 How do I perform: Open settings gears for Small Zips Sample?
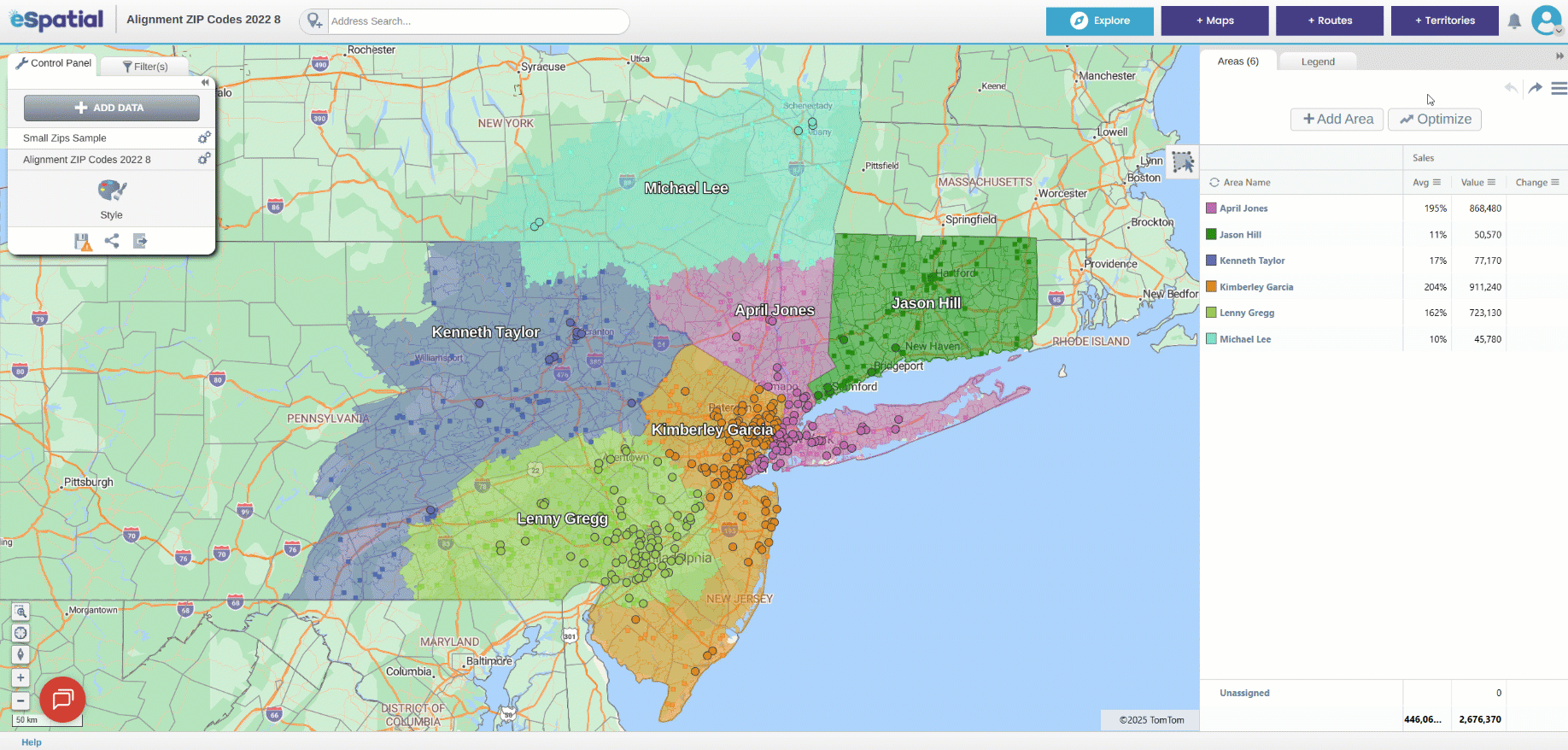pos(204,138)
